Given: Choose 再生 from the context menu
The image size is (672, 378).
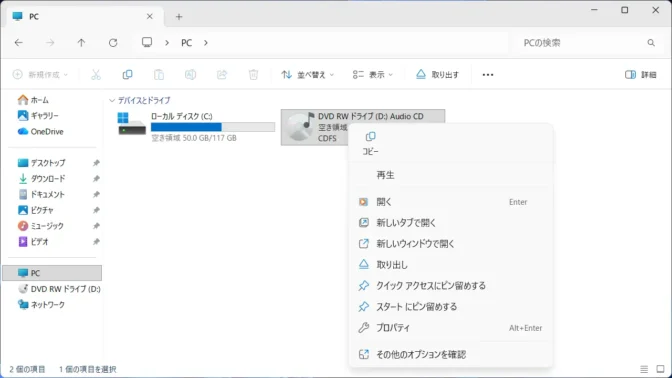Looking at the screenshot, I should [451, 175].
